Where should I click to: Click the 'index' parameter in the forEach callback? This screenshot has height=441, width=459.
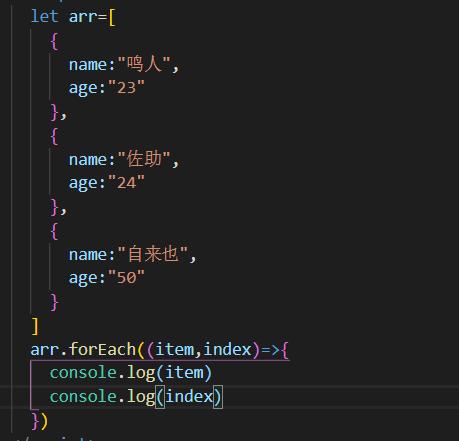pos(227,349)
